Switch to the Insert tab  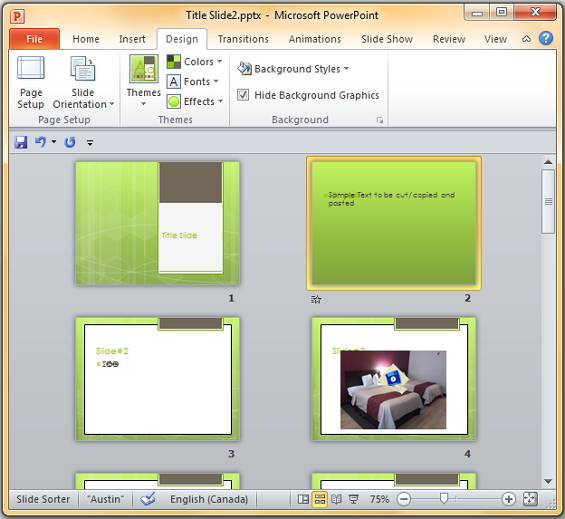point(132,39)
